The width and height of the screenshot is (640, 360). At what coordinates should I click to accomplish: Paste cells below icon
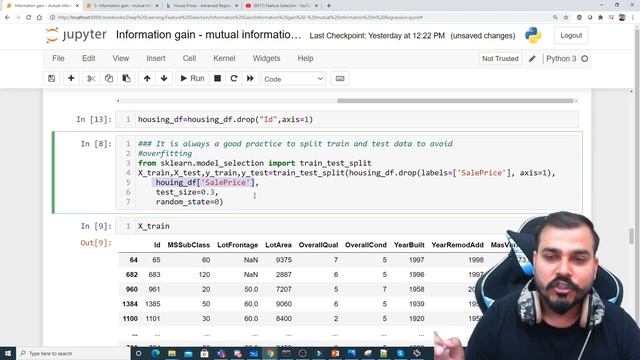(126, 78)
